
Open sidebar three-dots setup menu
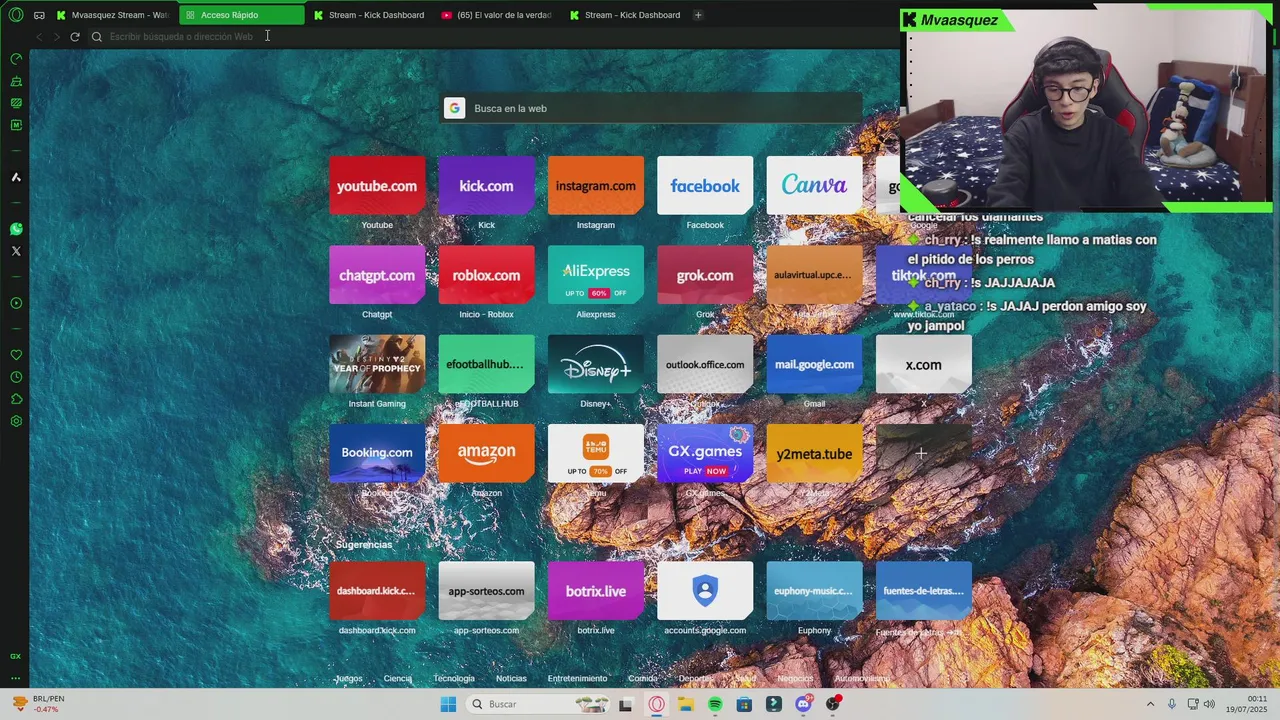16,677
